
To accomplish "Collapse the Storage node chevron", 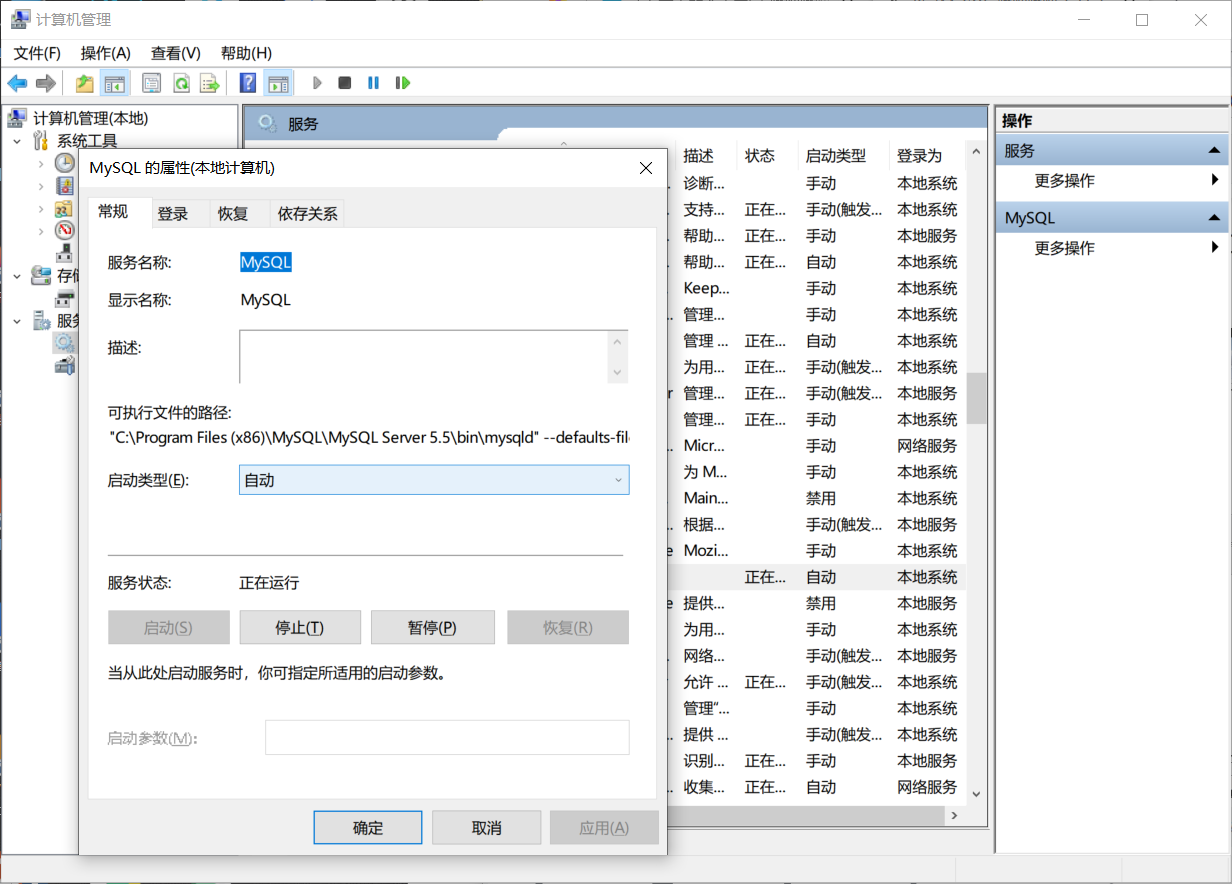I will coord(17,275).
